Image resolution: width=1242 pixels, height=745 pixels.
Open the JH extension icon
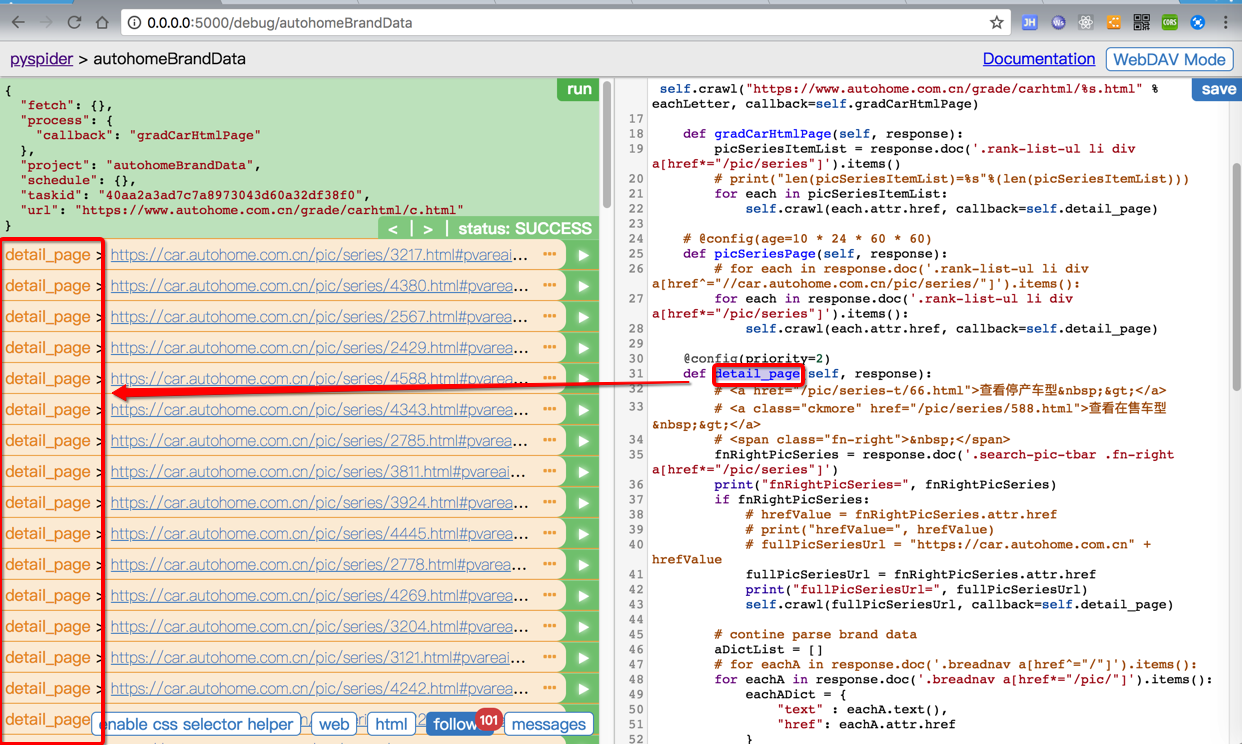1029,22
